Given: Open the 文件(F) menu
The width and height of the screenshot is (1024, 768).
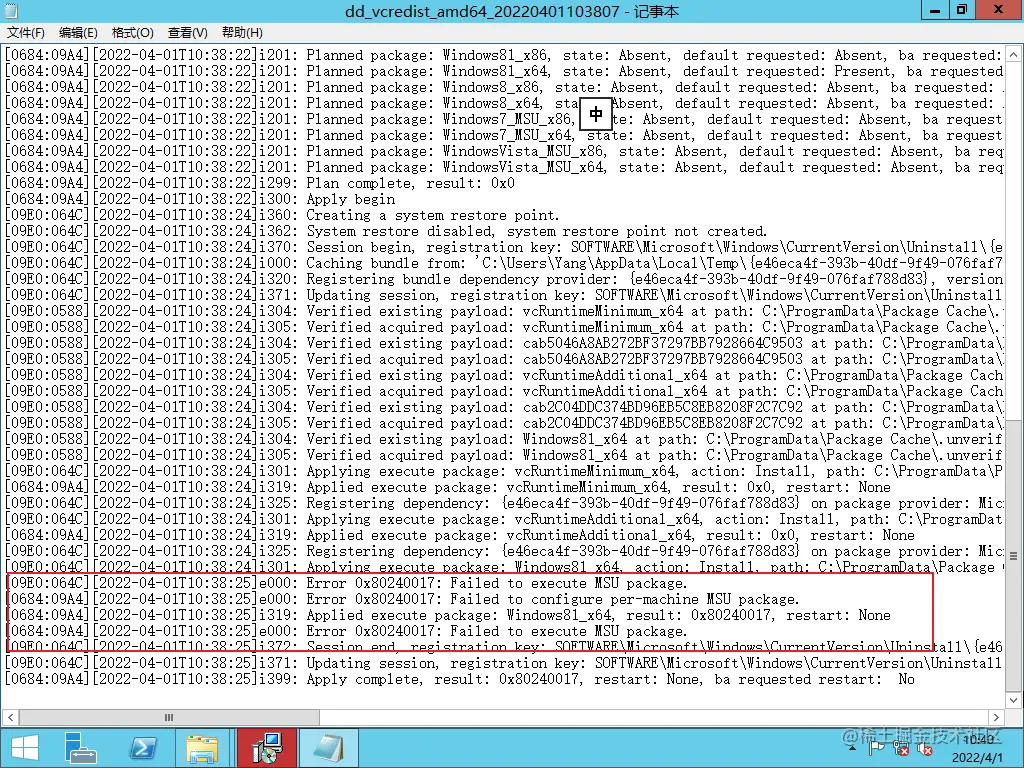Looking at the screenshot, I should (25, 33).
